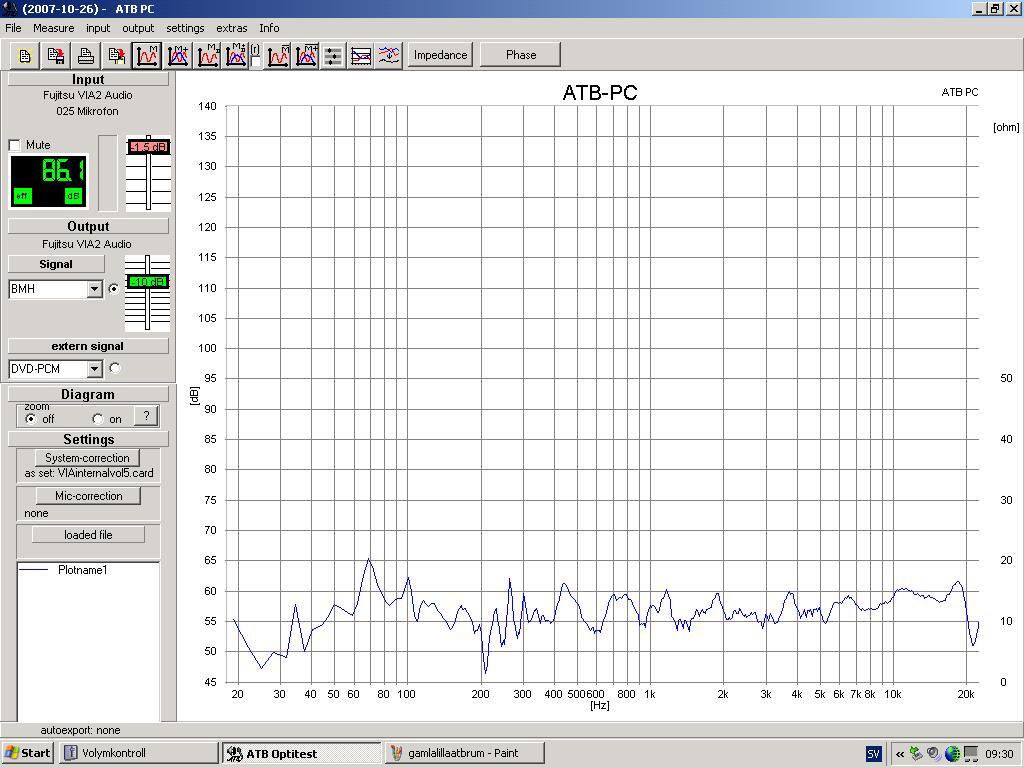Viewport: 1024px width, 768px height.
Task: Click the input level slider at -1.5 dB
Action: (148, 147)
